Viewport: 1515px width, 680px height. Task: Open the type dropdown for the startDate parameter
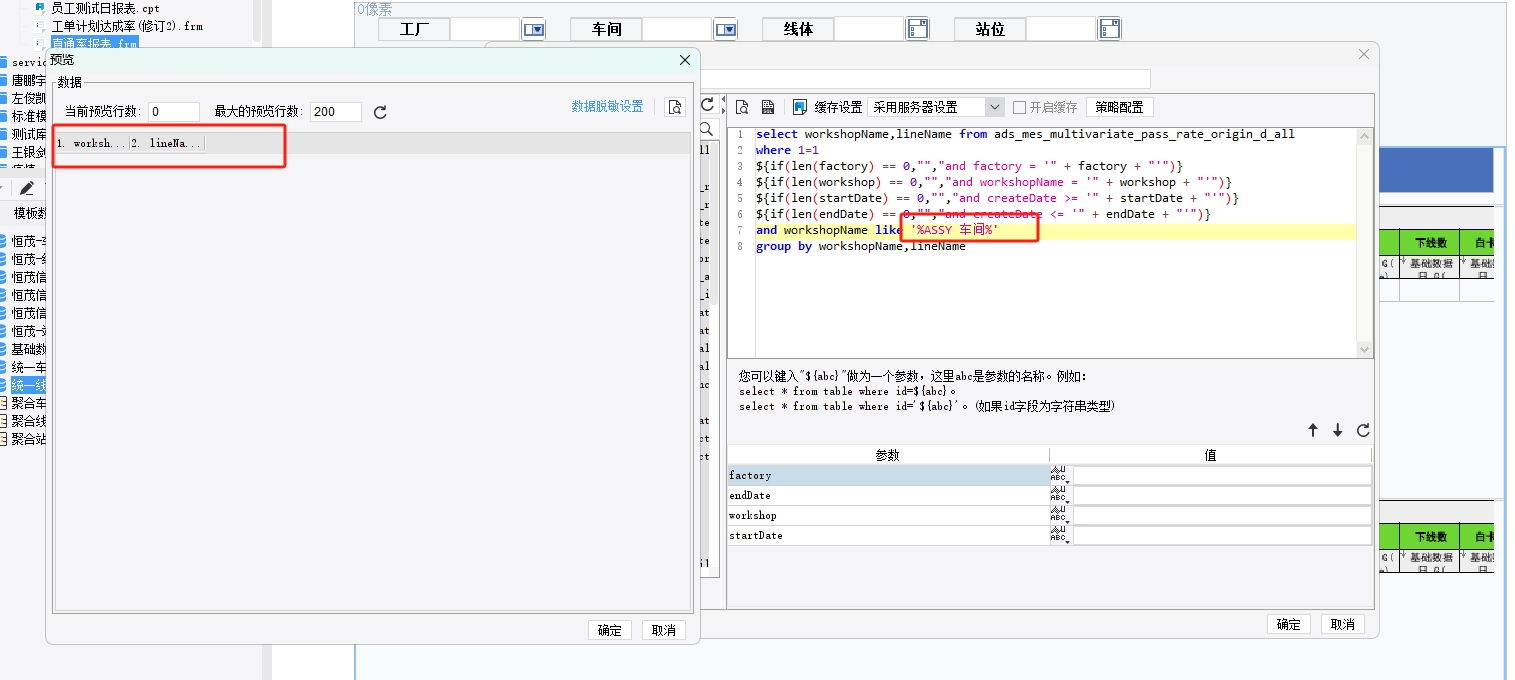[1059, 536]
